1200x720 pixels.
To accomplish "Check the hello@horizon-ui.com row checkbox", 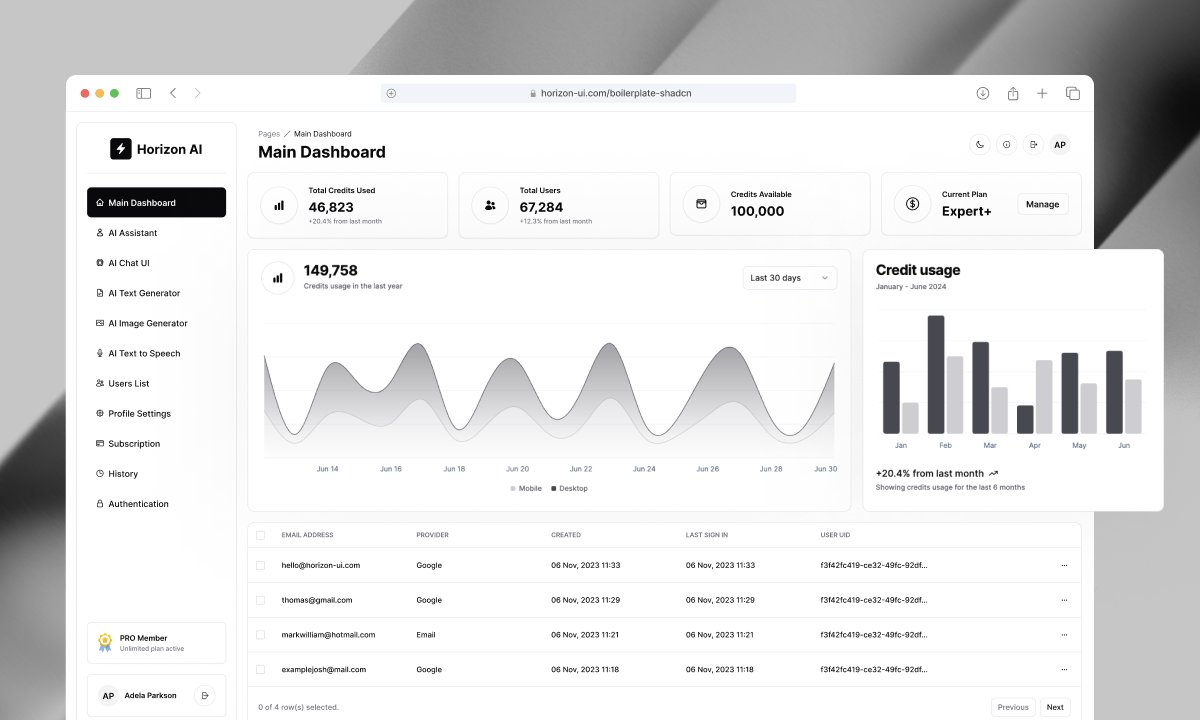I will (261, 565).
